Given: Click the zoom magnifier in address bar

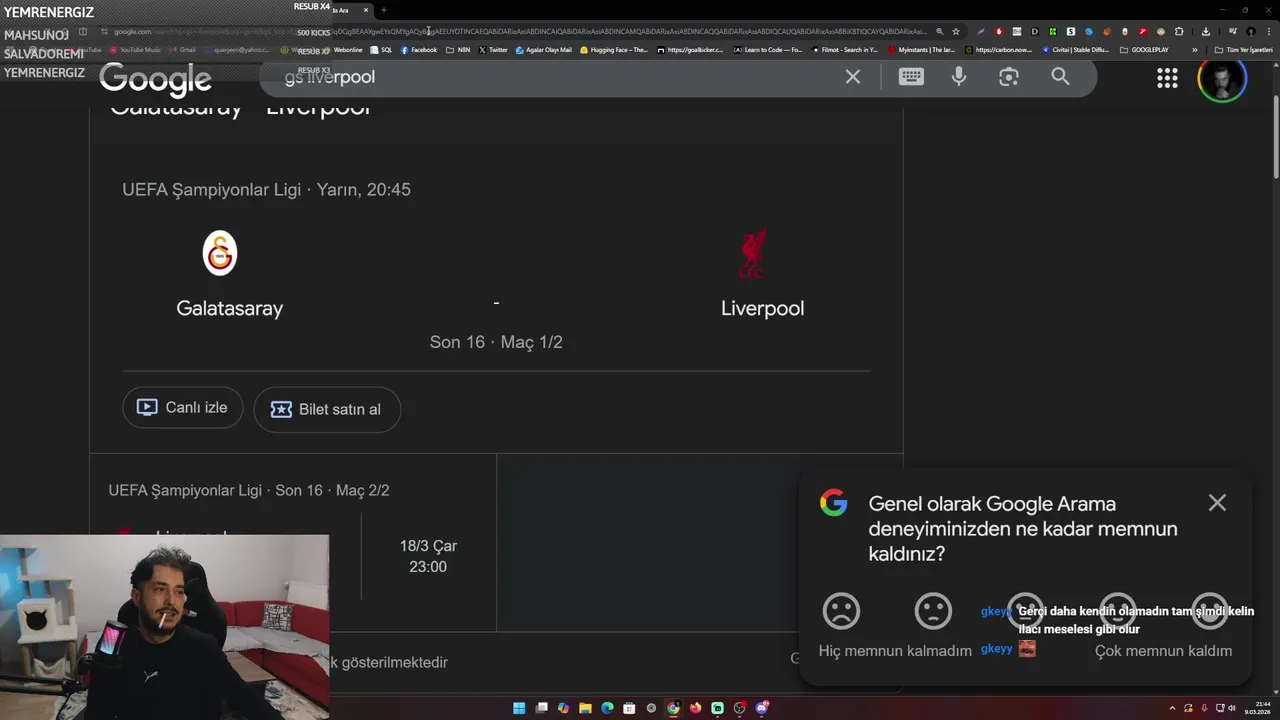Looking at the screenshot, I should coord(940,31).
